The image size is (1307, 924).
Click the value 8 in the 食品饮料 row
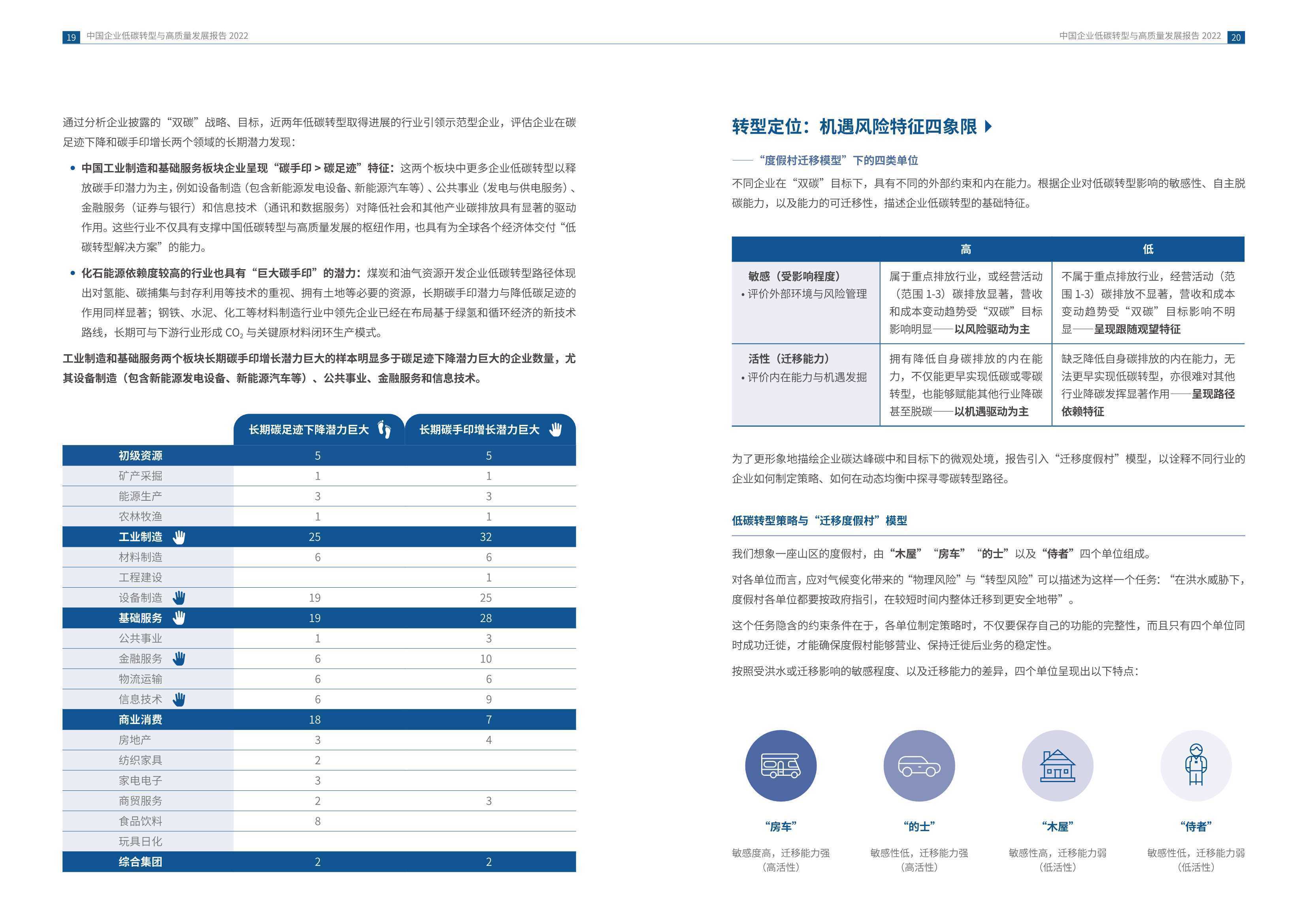(x=318, y=821)
